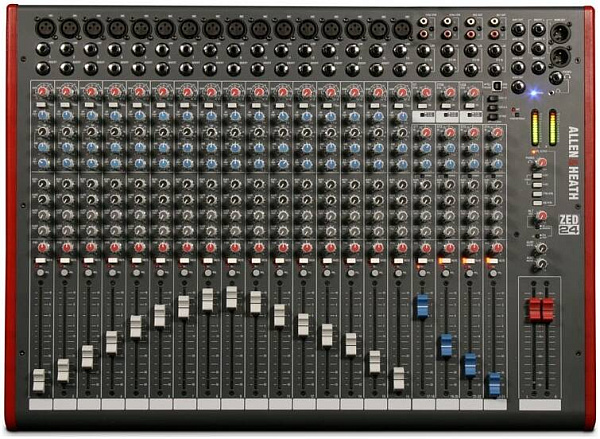Toggle last white button in master section stack
600x439 pixels.
pyautogui.click(x=538, y=203)
